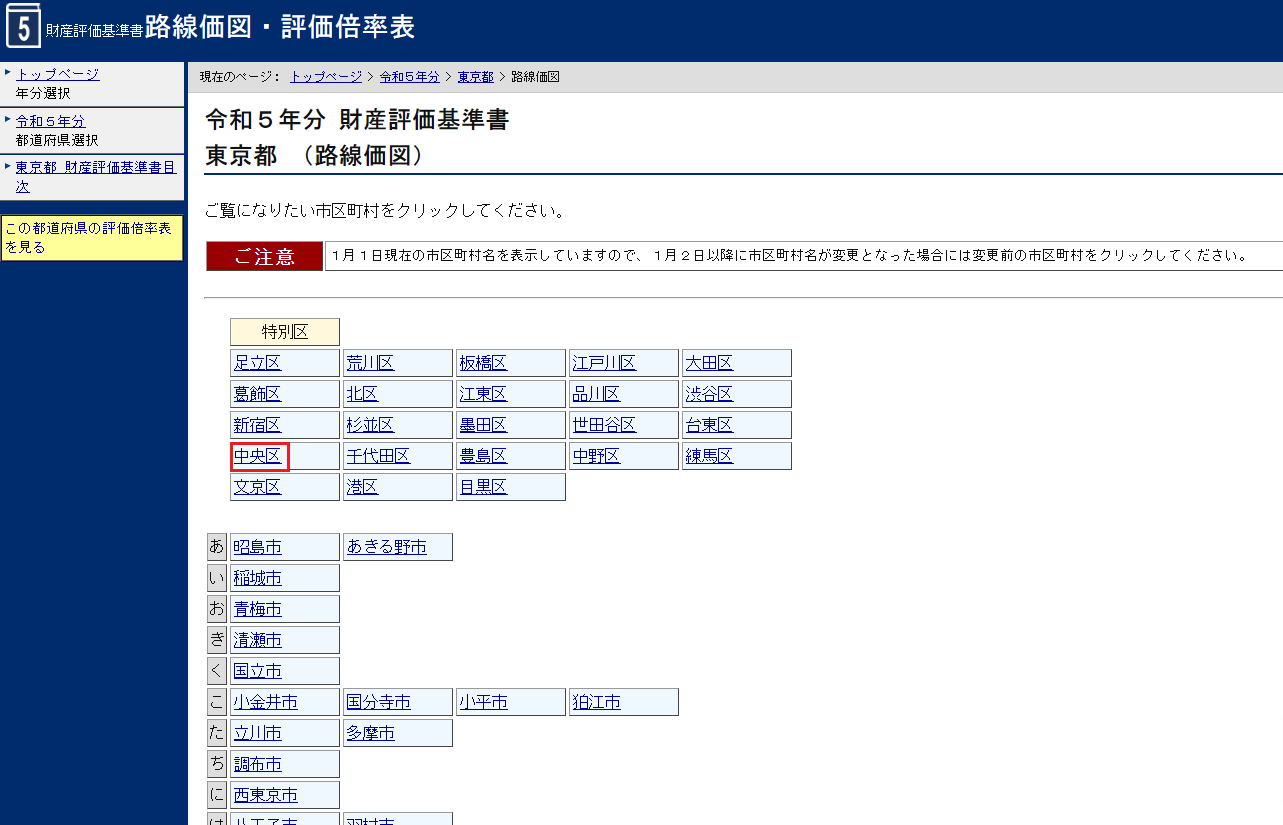Open 小平市 city link
Image resolution: width=1283 pixels, height=825 pixels.
point(483,702)
